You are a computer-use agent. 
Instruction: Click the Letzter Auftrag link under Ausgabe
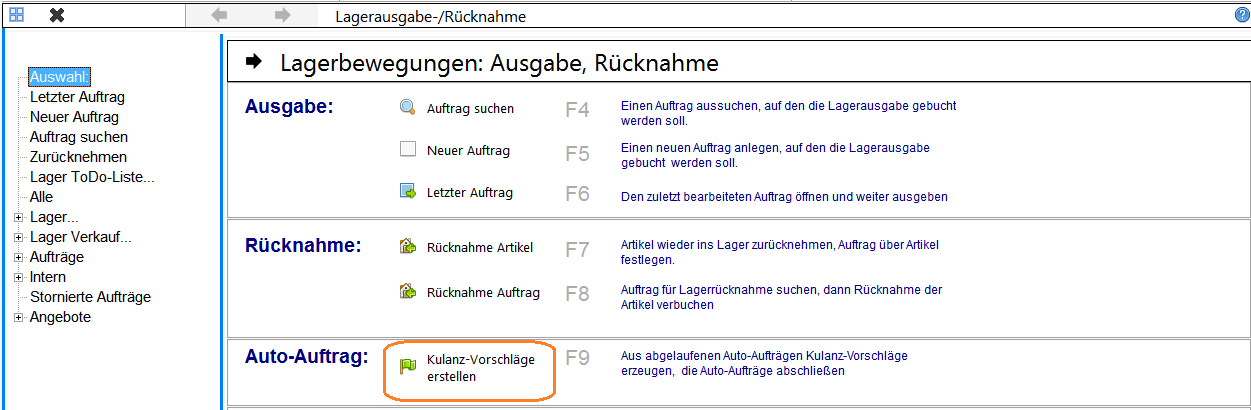[x=469, y=192]
